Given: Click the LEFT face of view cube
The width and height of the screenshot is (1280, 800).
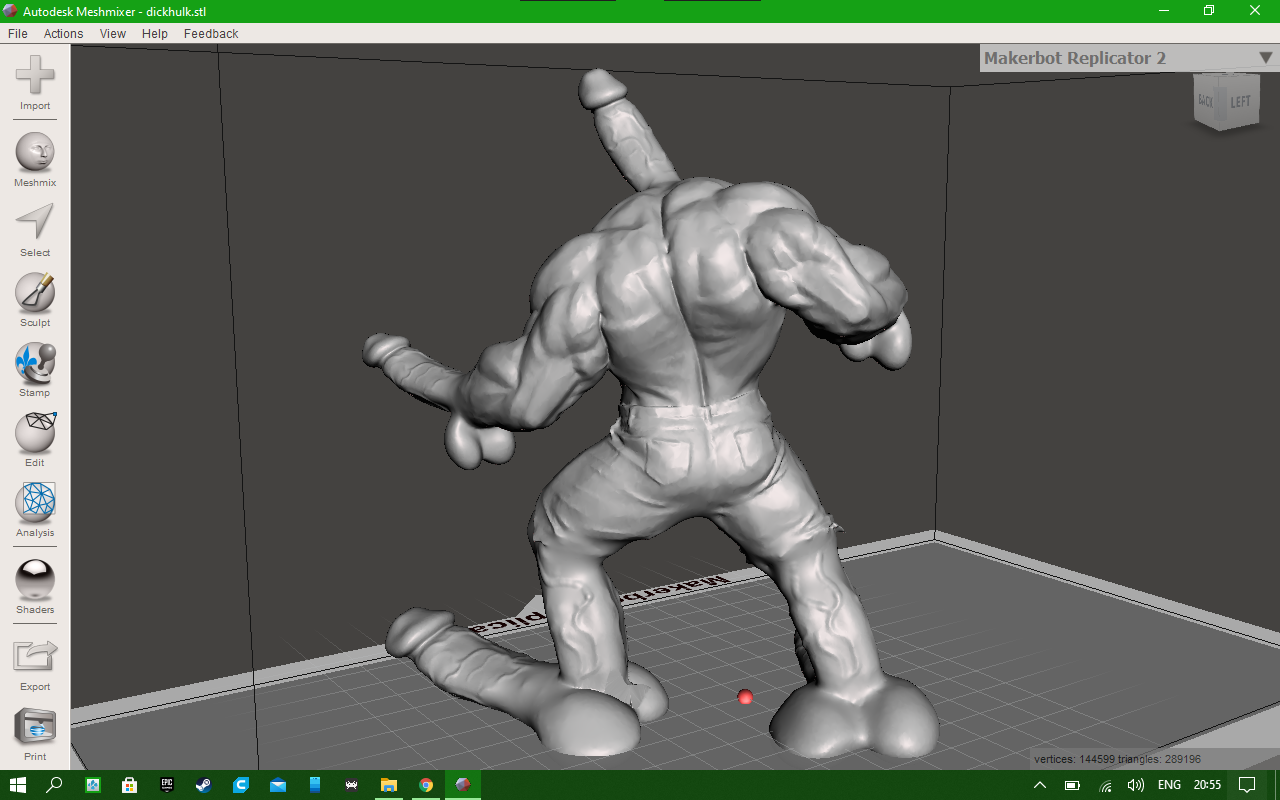Looking at the screenshot, I should pos(1240,102).
